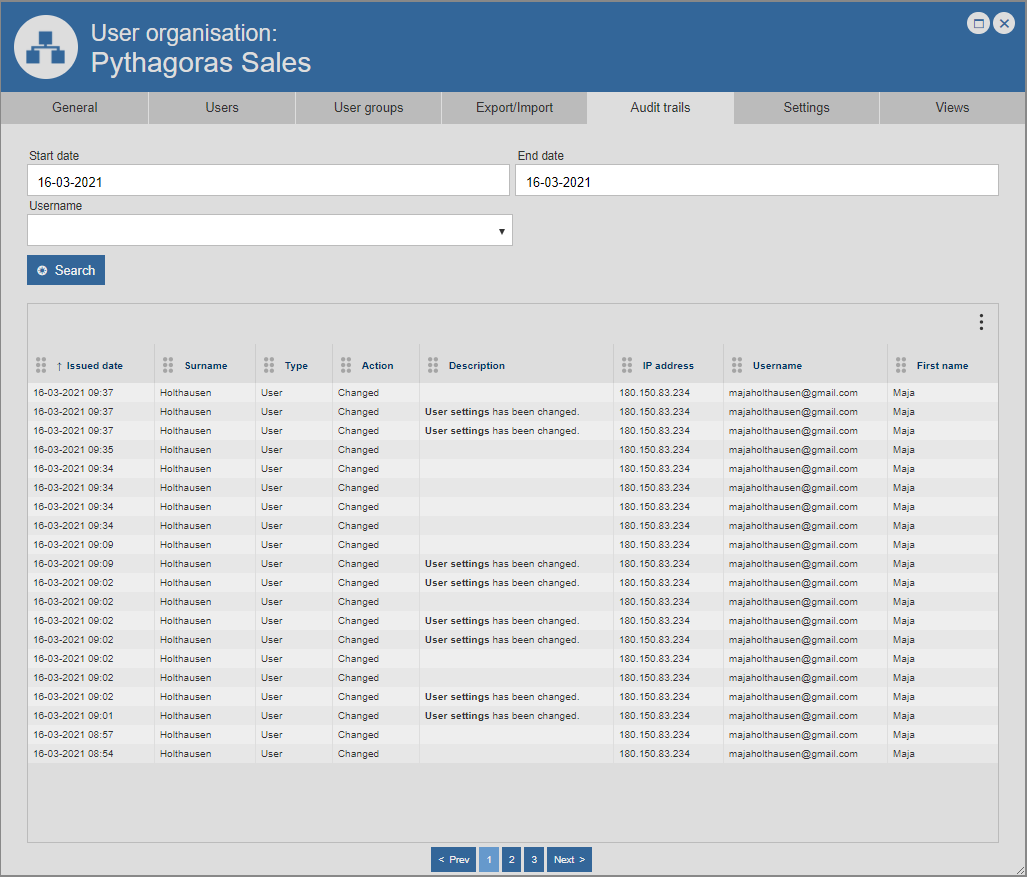Jump to page 3 of results
This screenshot has height=877, width=1027.
pyautogui.click(x=534, y=859)
